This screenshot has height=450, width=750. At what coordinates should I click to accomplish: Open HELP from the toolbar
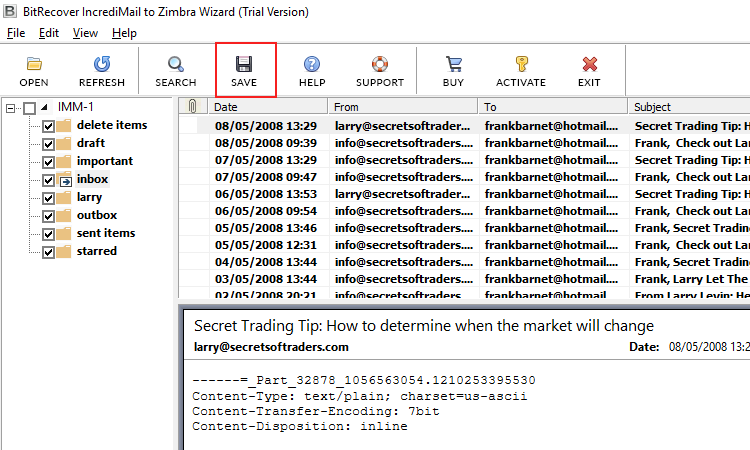312,71
